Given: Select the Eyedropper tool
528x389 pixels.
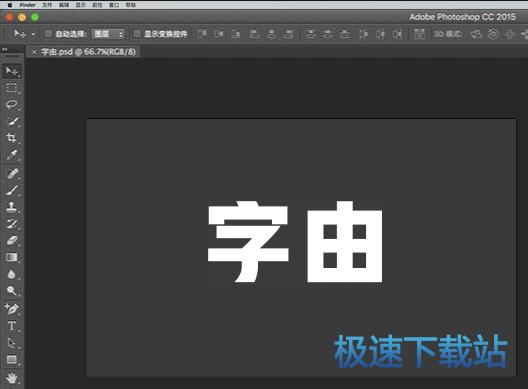Looking at the screenshot, I should (x=12, y=155).
